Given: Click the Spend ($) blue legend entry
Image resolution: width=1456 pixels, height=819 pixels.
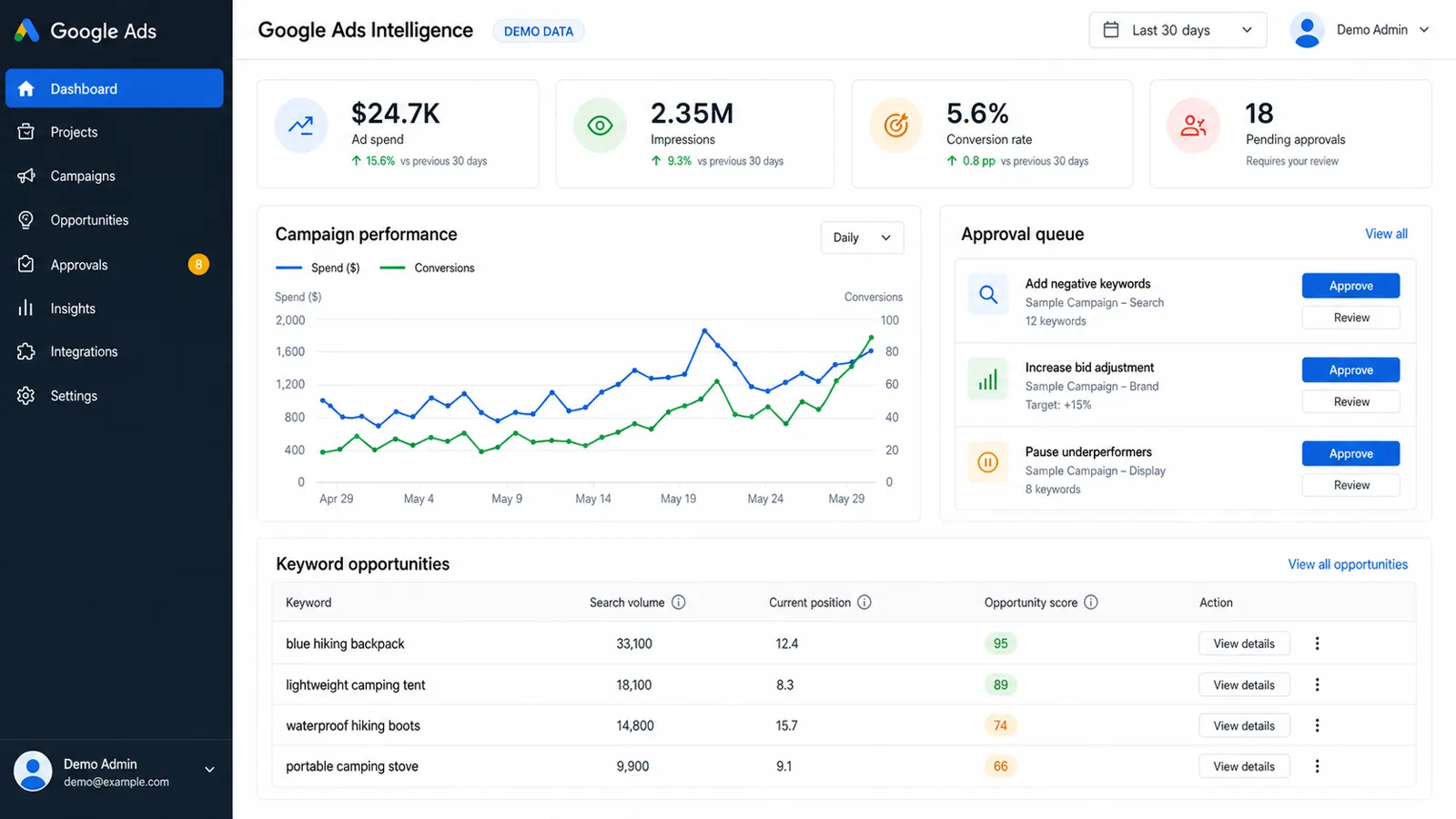Looking at the screenshot, I should 318,268.
